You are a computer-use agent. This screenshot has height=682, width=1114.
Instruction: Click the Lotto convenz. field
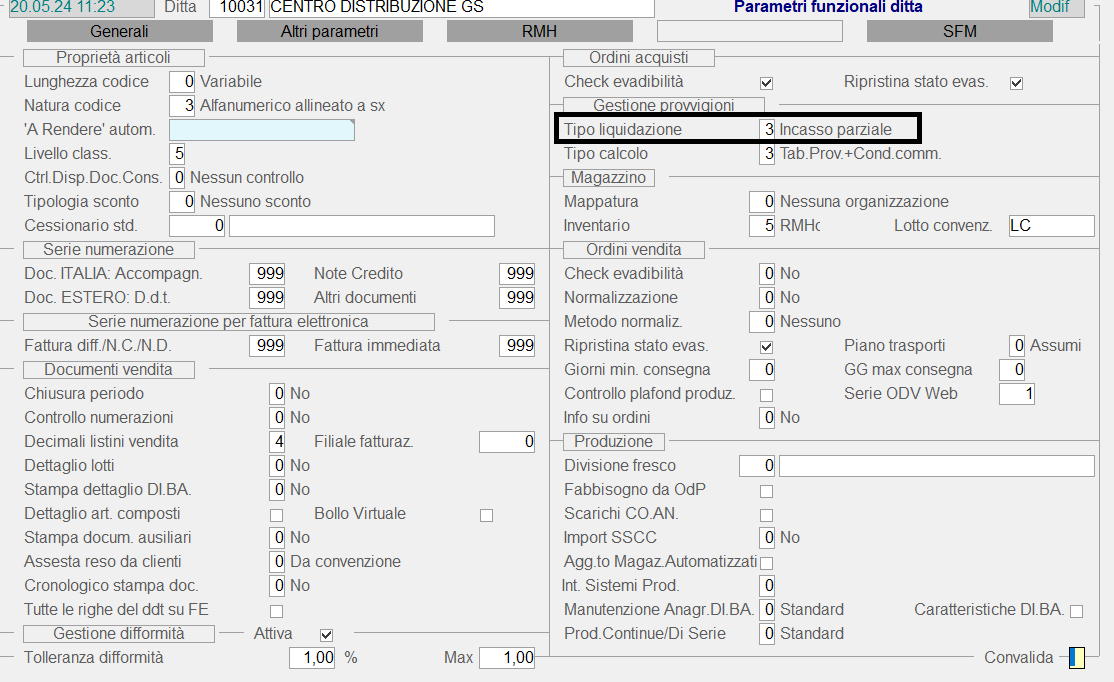[1050, 226]
